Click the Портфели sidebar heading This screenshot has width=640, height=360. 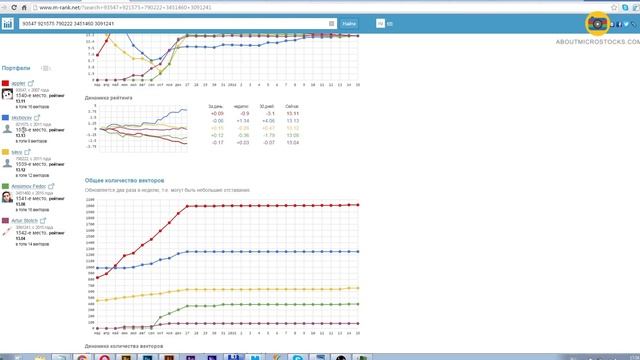point(16,68)
